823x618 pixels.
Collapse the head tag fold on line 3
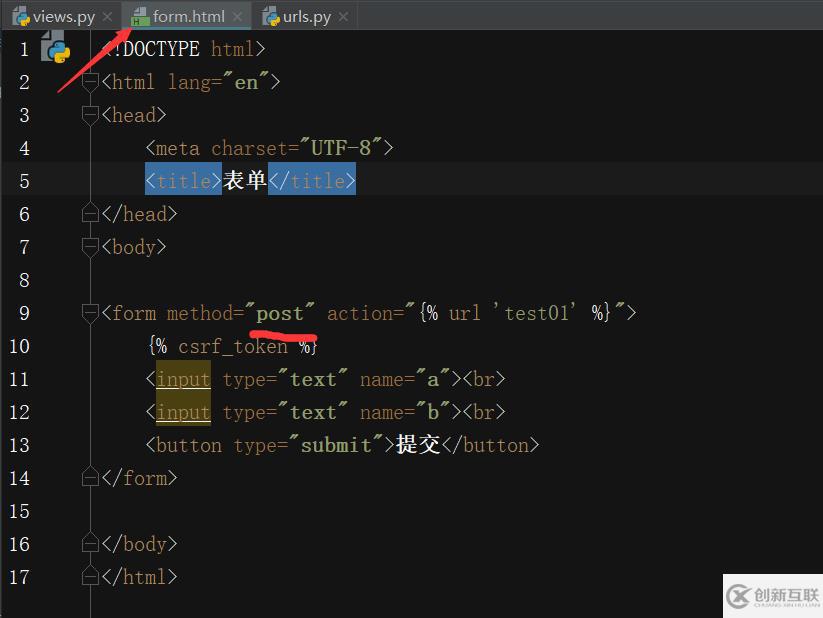[90, 115]
